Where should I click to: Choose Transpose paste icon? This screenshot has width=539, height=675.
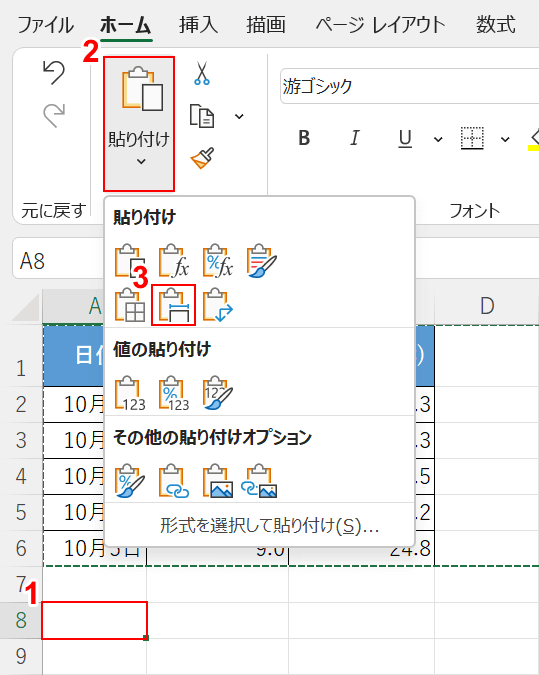click(218, 305)
